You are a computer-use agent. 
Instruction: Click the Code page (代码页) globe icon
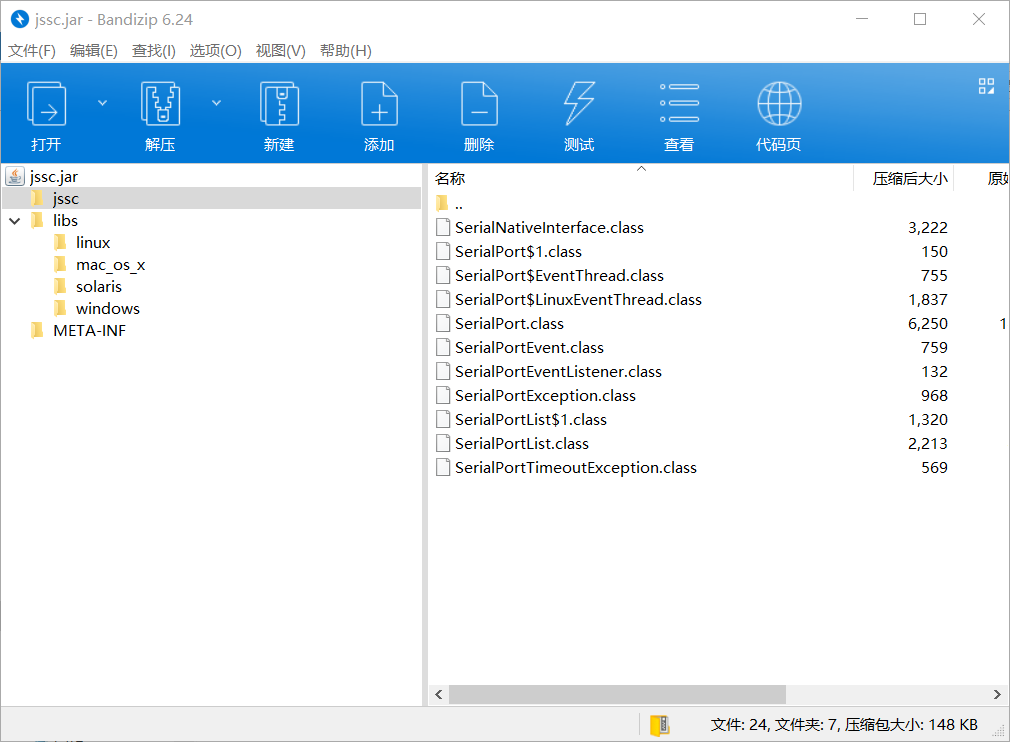coord(779,104)
